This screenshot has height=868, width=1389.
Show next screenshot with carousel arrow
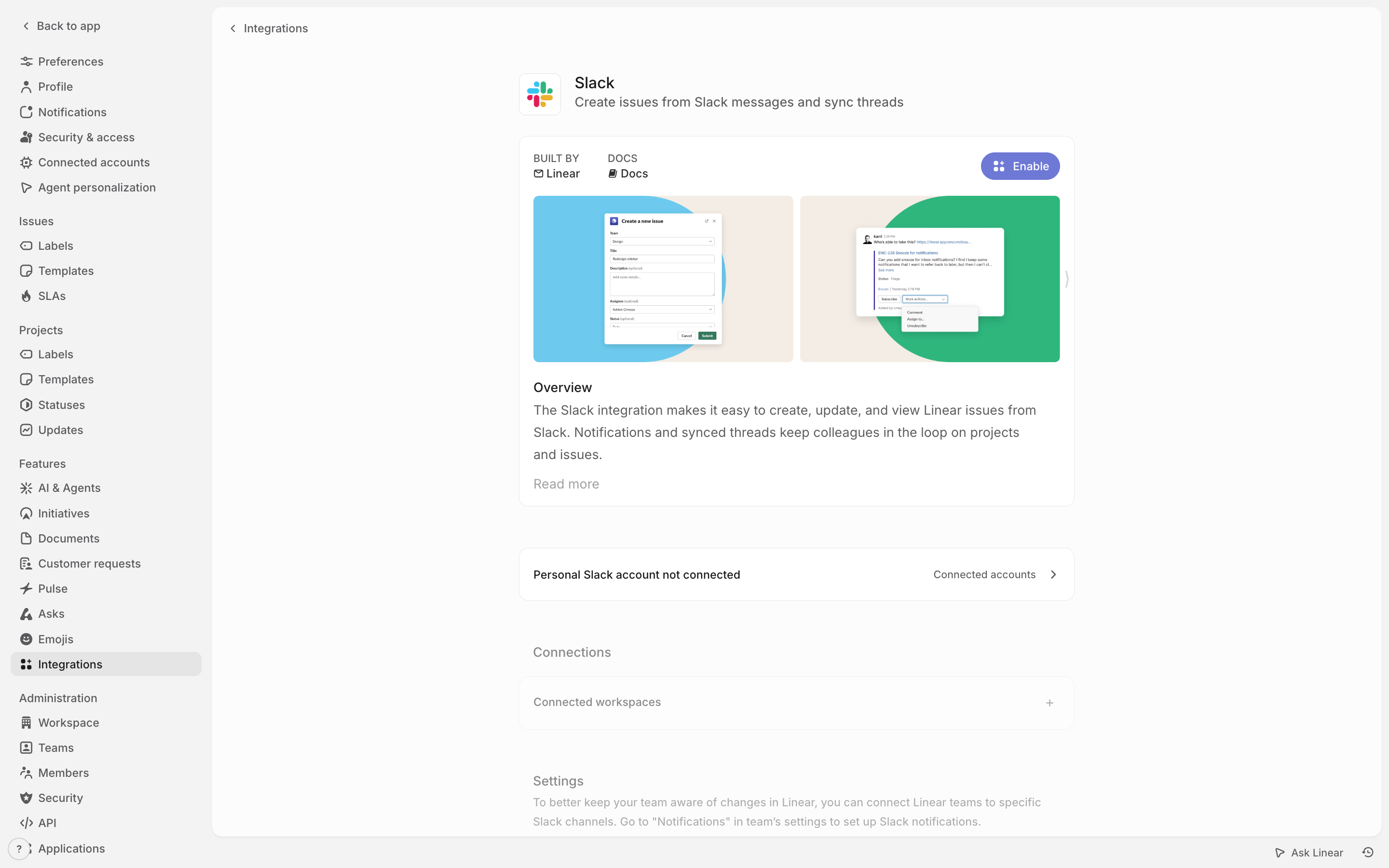[x=1066, y=279]
